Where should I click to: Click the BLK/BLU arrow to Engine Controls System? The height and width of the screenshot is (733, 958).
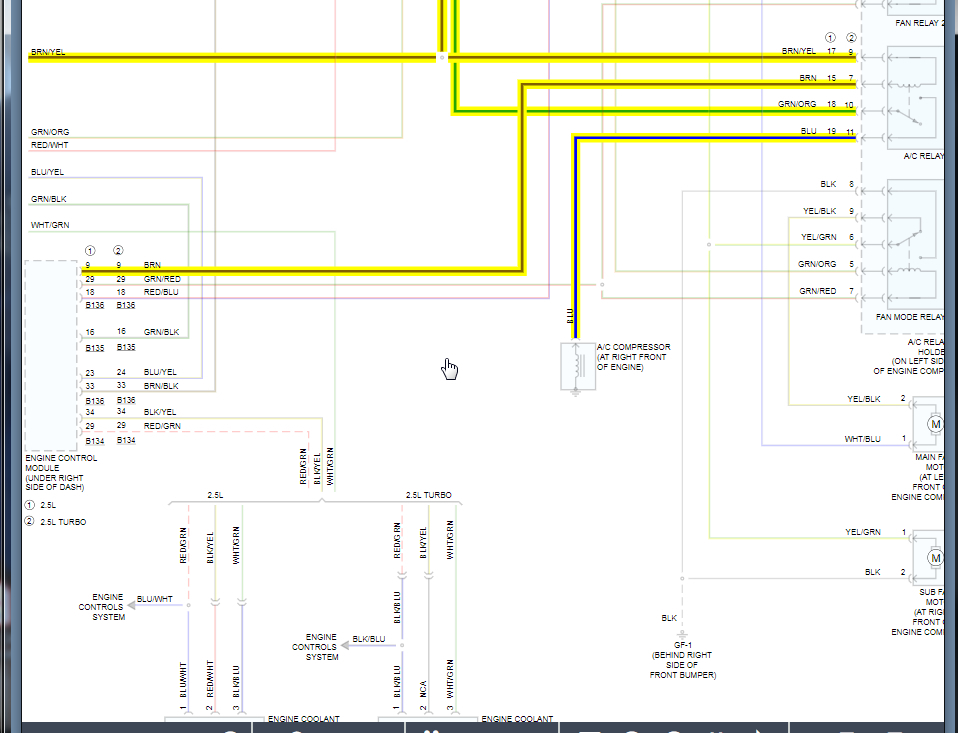(x=371, y=645)
